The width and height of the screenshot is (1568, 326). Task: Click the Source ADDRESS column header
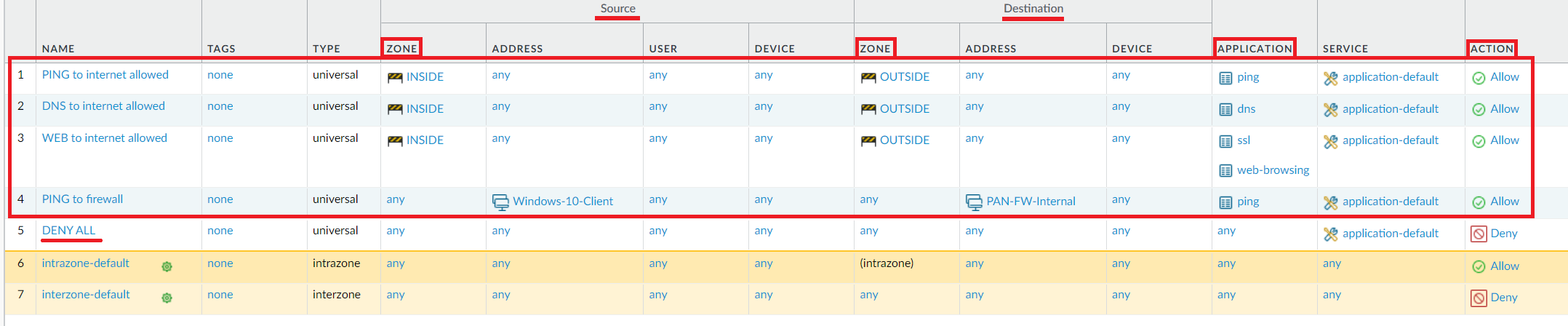(517, 49)
